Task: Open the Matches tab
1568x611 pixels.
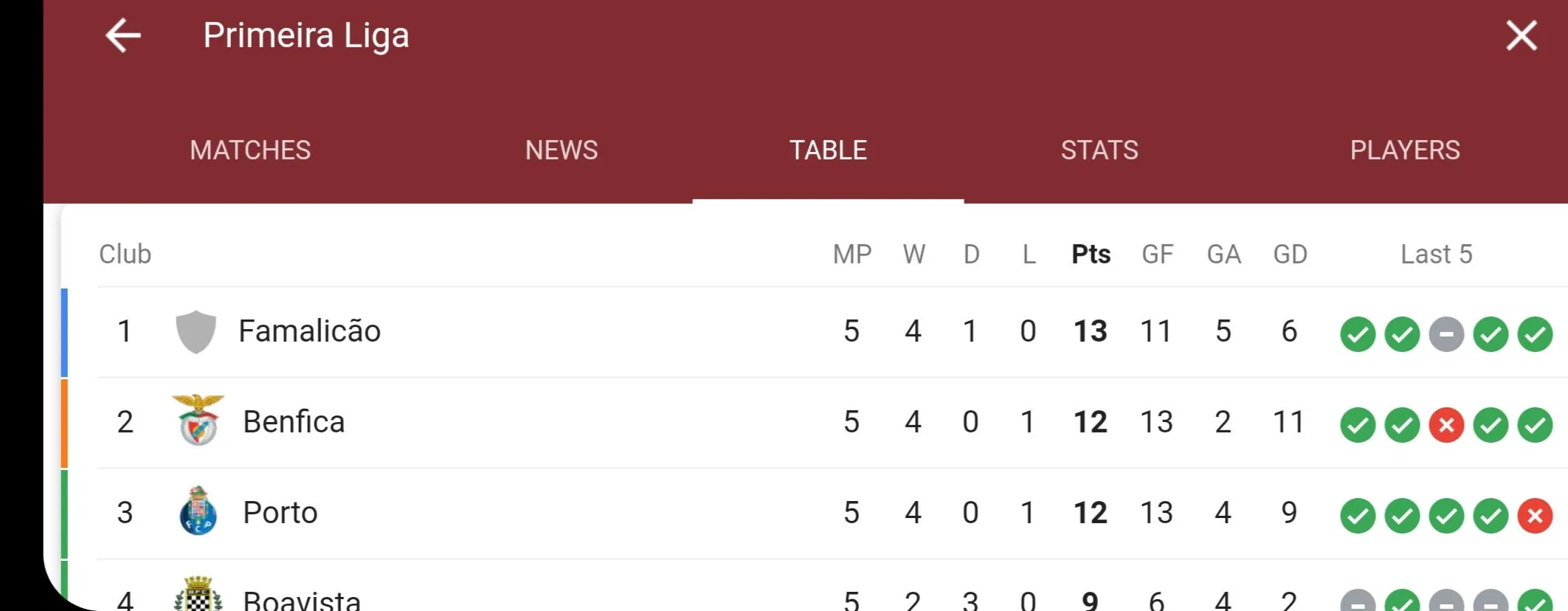Action: [250, 151]
